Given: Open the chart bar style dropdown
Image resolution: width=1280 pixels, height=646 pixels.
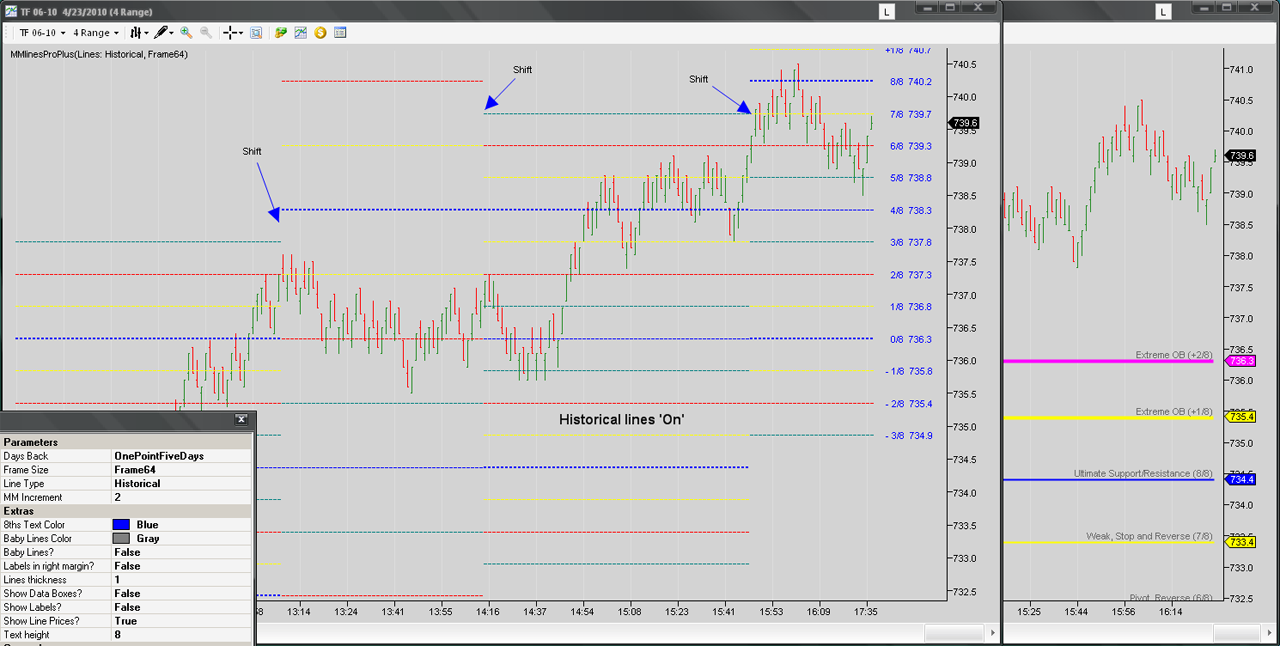Looking at the screenshot, I should coord(138,33).
